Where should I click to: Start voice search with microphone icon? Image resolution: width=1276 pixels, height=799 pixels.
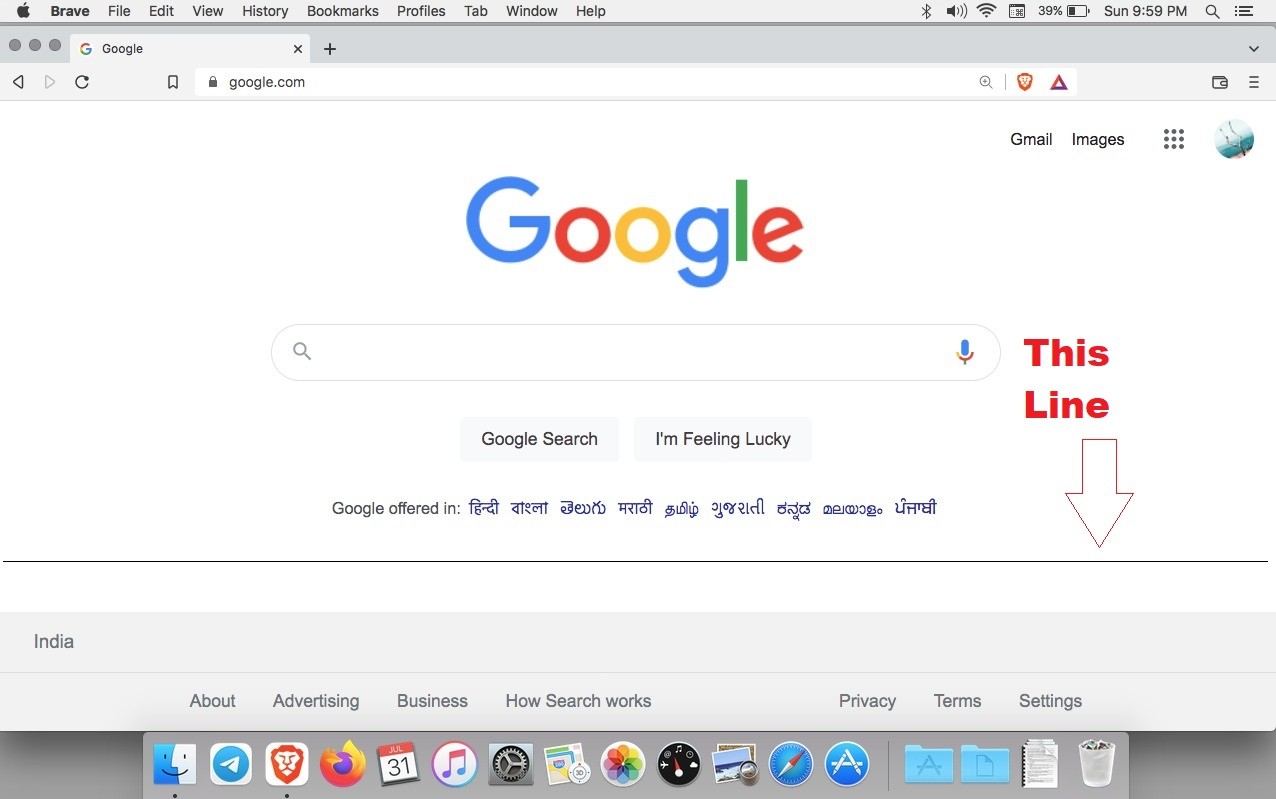965,352
